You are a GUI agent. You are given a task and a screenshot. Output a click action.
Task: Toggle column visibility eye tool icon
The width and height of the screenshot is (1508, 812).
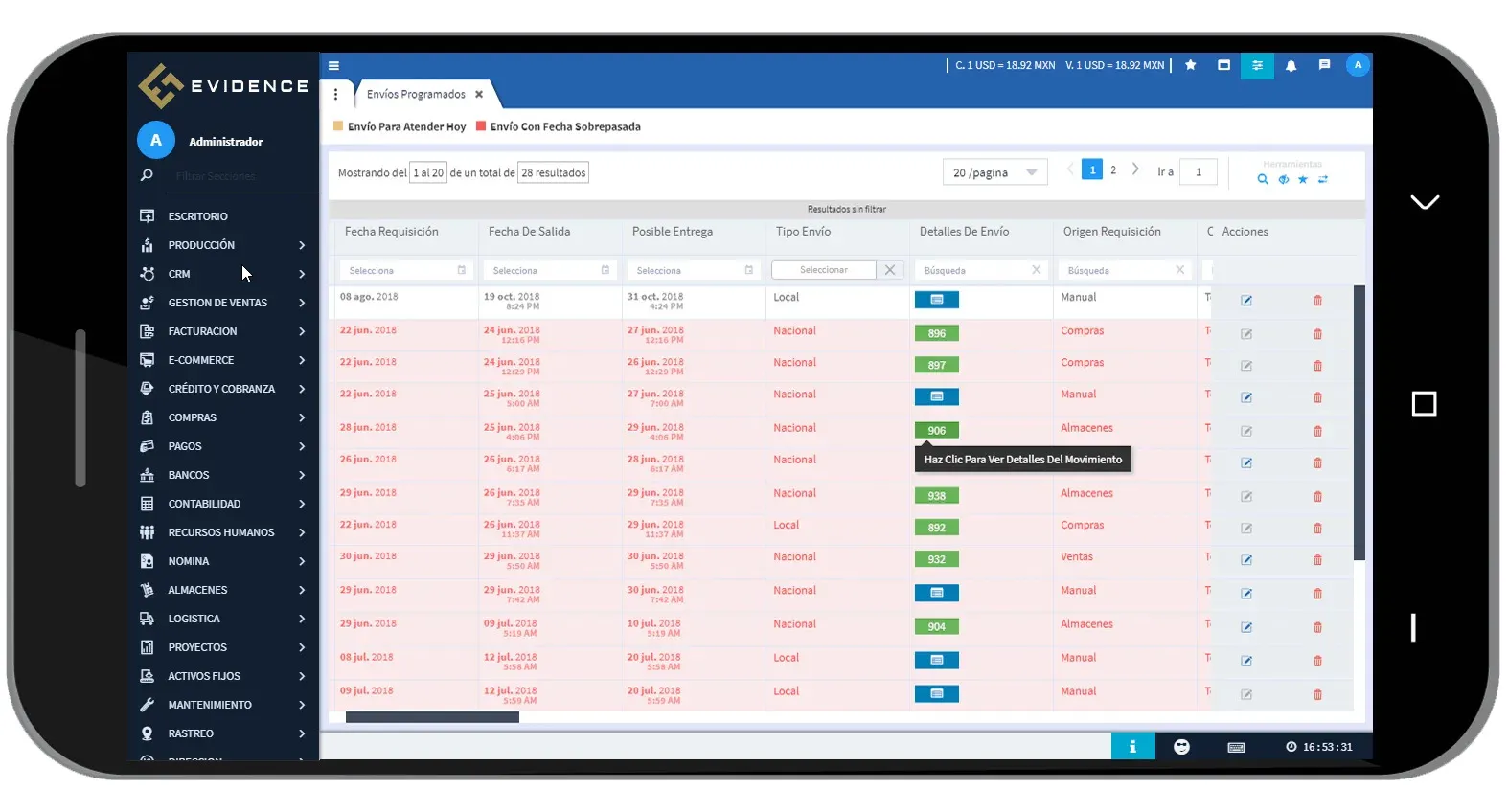pyautogui.click(x=1283, y=179)
